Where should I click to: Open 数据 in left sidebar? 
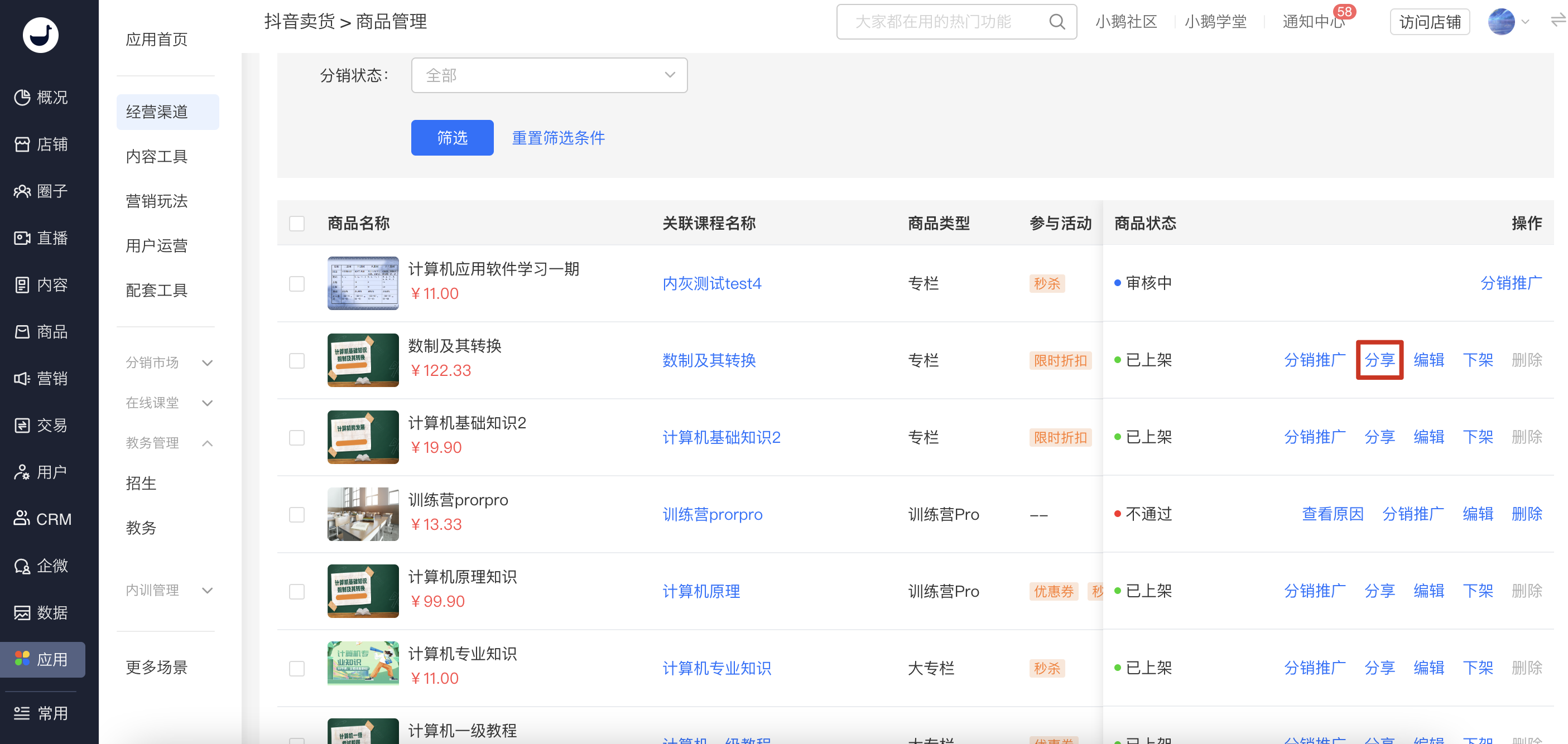[41, 612]
